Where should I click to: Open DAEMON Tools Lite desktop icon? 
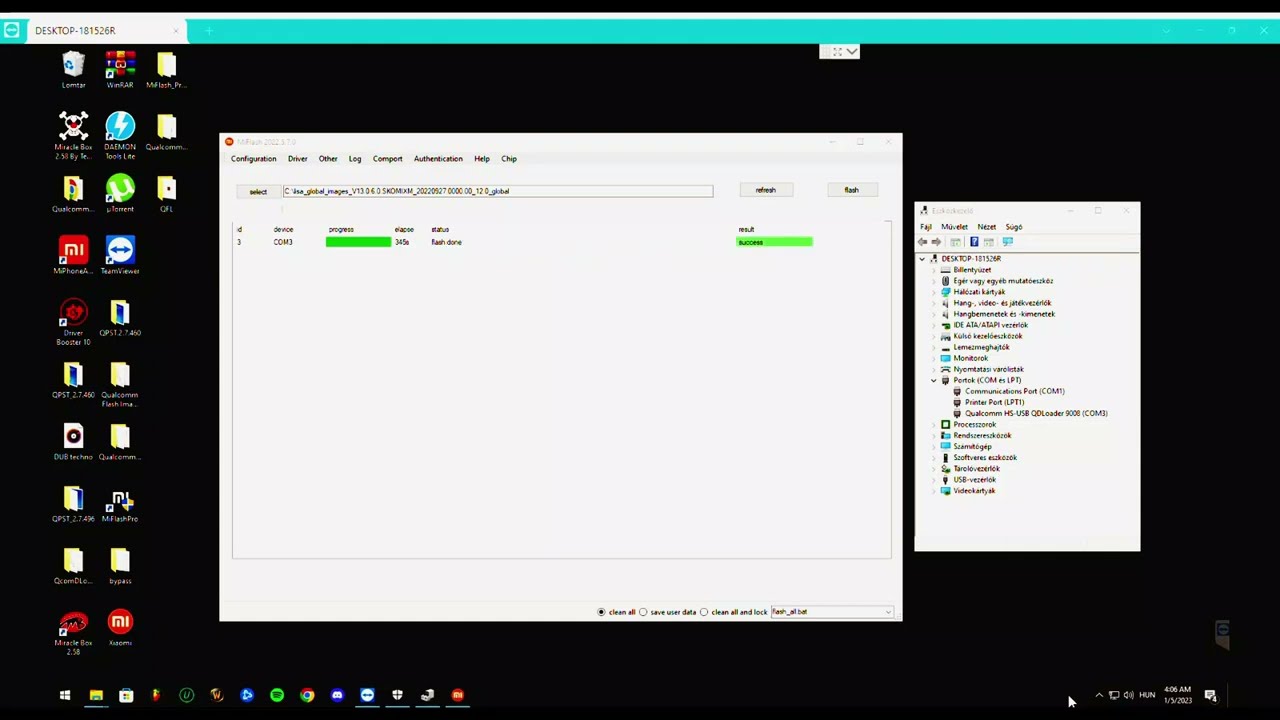point(120,136)
